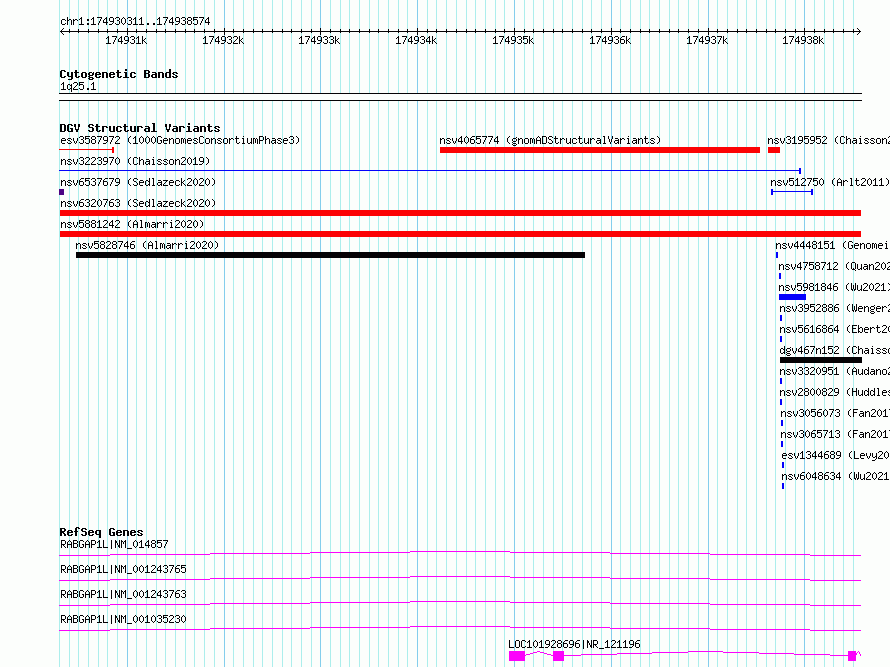
Task: Open variant nsv5981846 Wu2021 label
Action: pos(834,287)
